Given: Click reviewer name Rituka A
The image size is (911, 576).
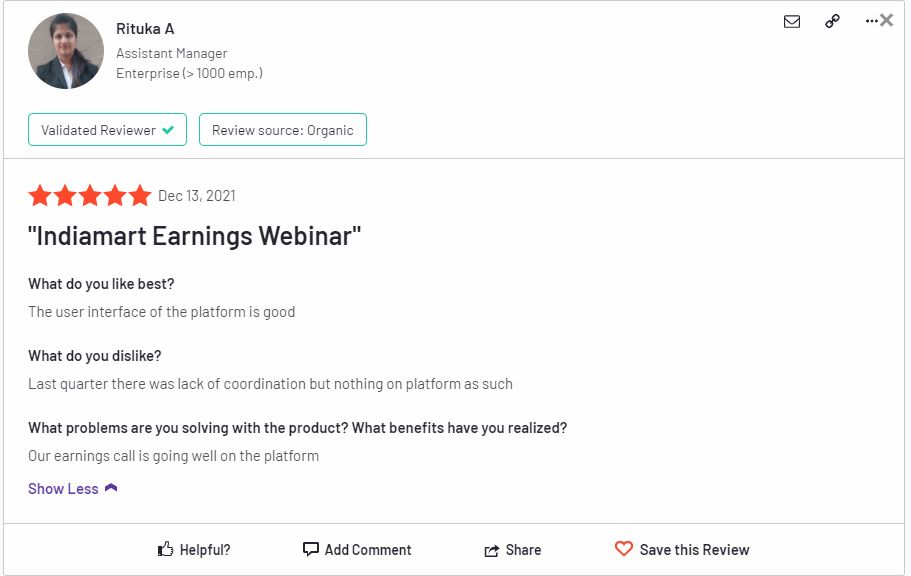Looking at the screenshot, I should [x=145, y=29].
